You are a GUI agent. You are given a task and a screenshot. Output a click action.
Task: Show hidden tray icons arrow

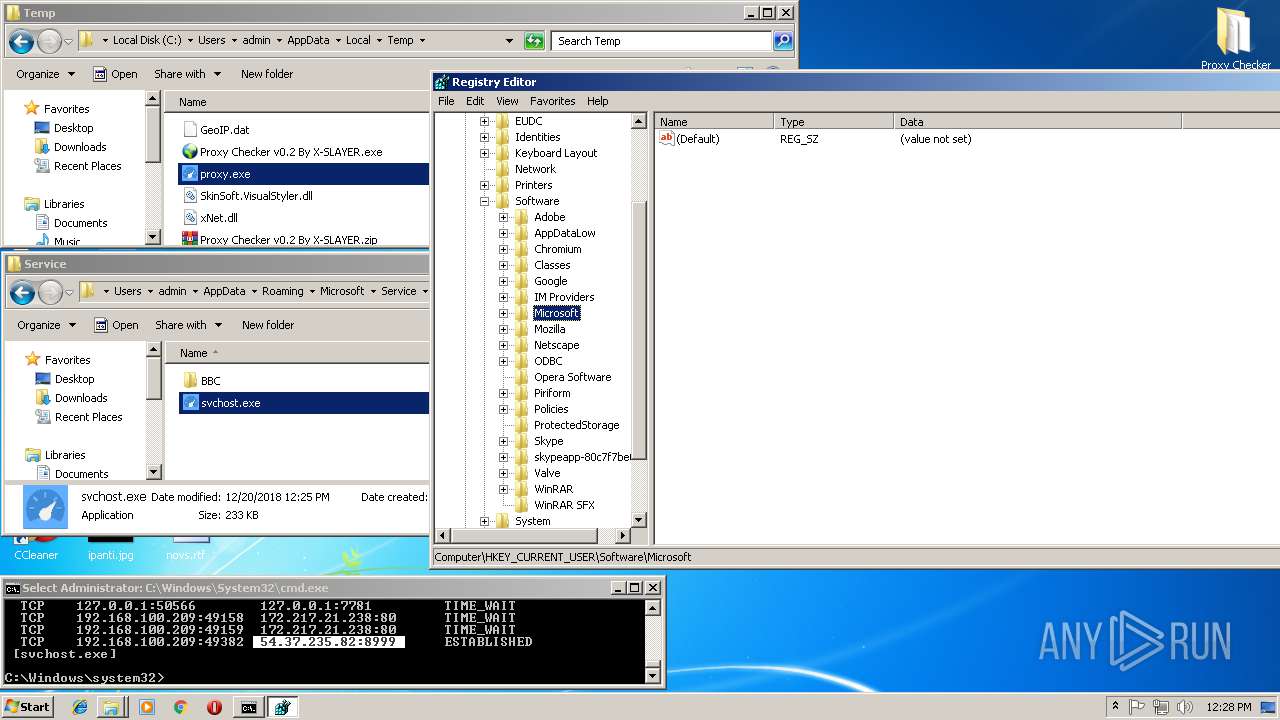[x=1115, y=707]
